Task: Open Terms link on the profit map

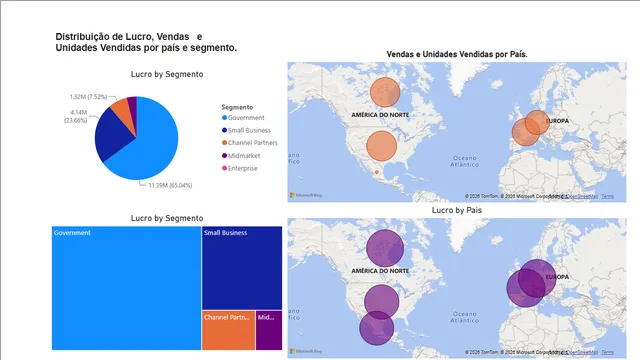Action: click(607, 352)
